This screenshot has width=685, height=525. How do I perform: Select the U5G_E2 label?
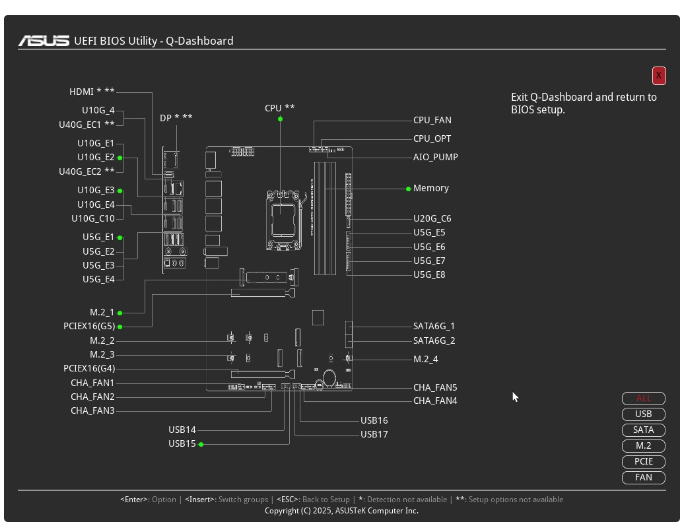pos(98,252)
